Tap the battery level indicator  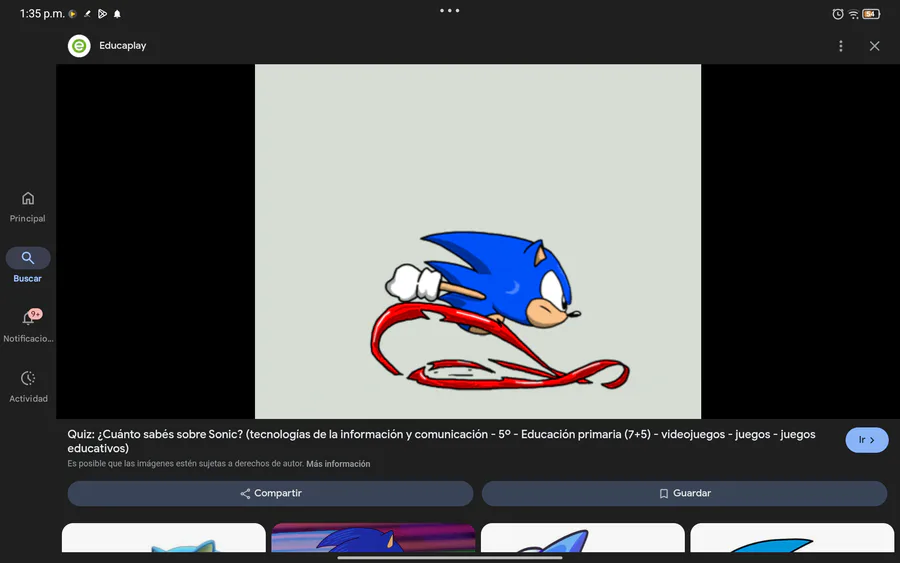click(x=871, y=14)
